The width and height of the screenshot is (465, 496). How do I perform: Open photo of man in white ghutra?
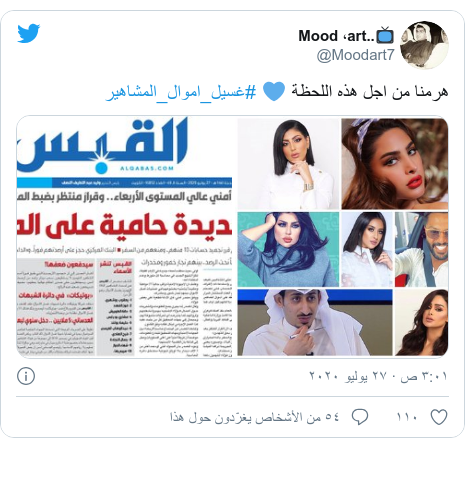pos(315,322)
